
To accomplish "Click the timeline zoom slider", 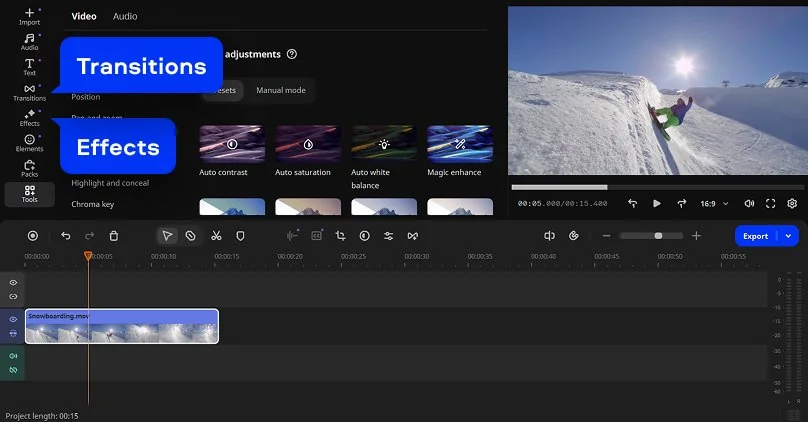I will [x=651, y=236].
